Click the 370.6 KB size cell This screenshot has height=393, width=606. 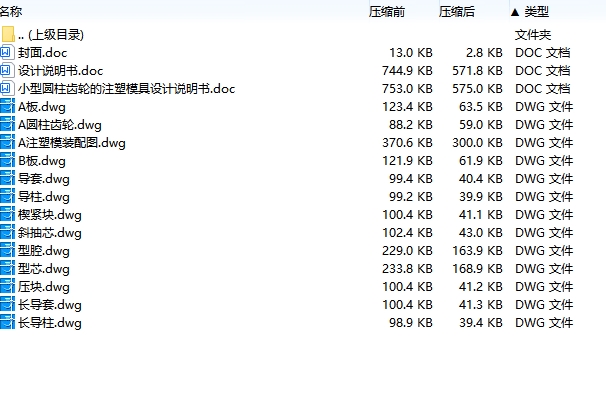407,143
